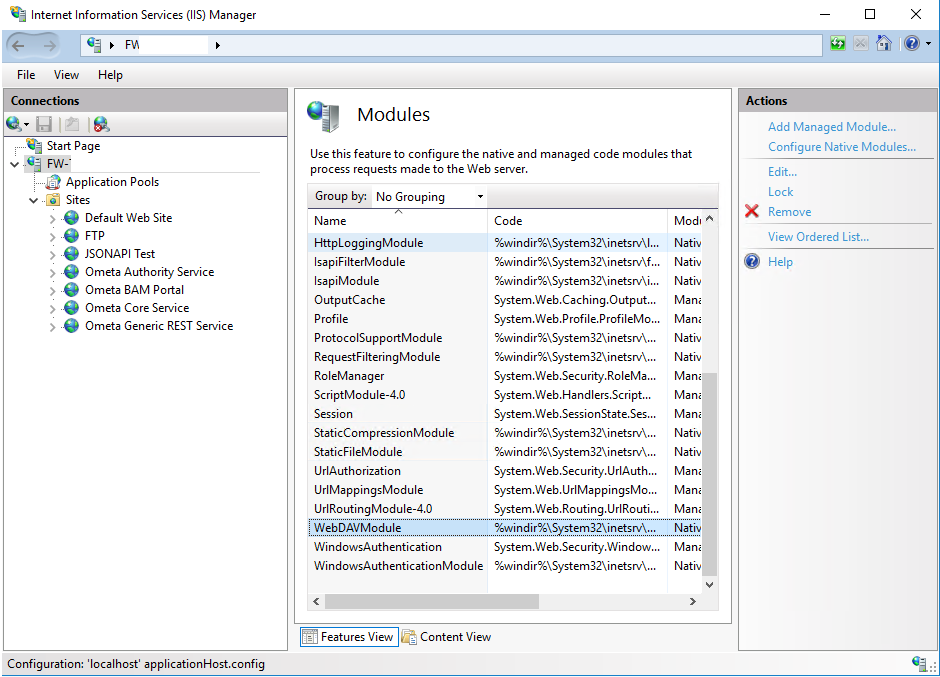This screenshot has width=940, height=677.
Task: Refresh the page using the green refresh icon
Action: (x=837, y=44)
